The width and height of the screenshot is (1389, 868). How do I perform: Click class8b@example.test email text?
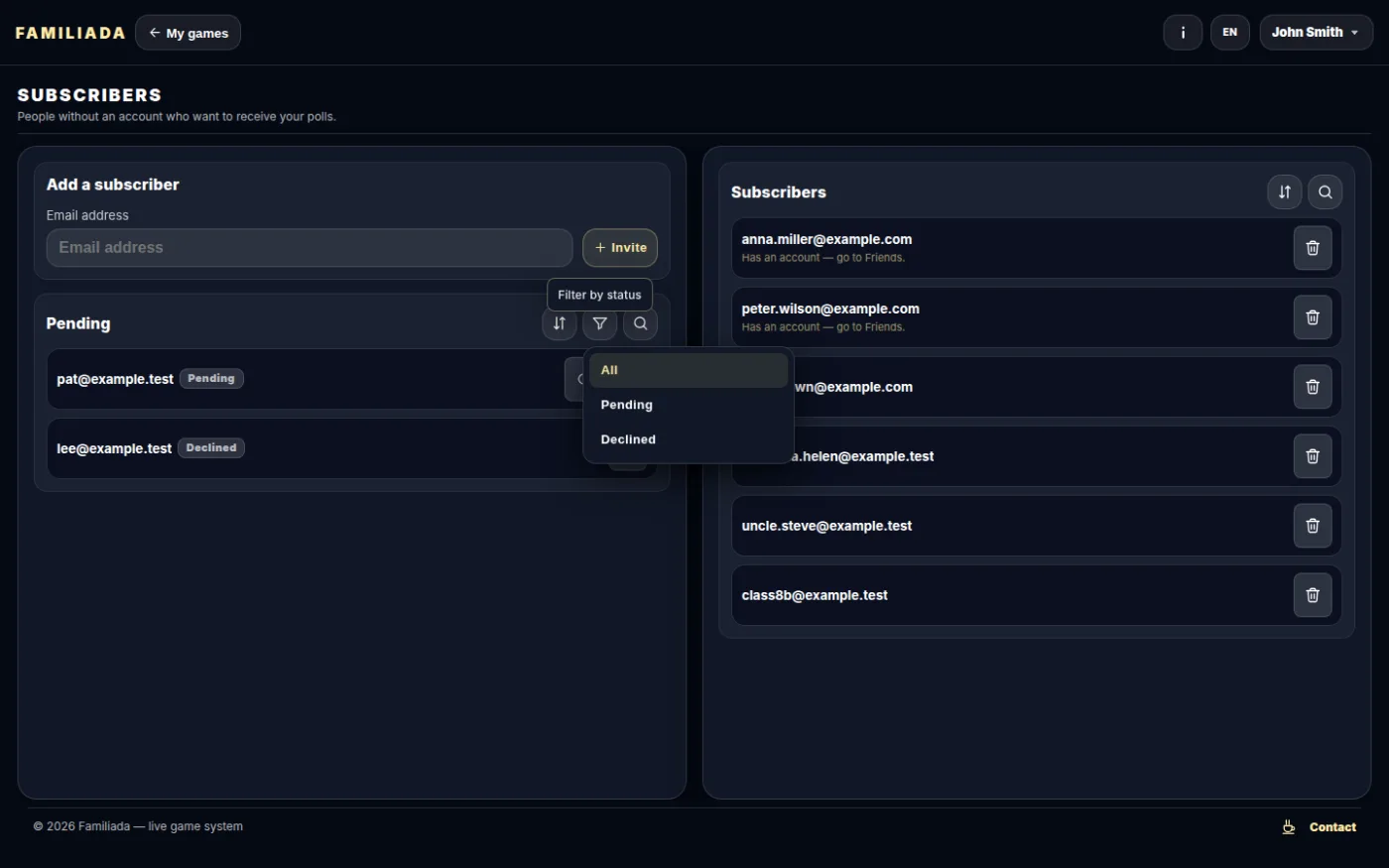(x=815, y=595)
